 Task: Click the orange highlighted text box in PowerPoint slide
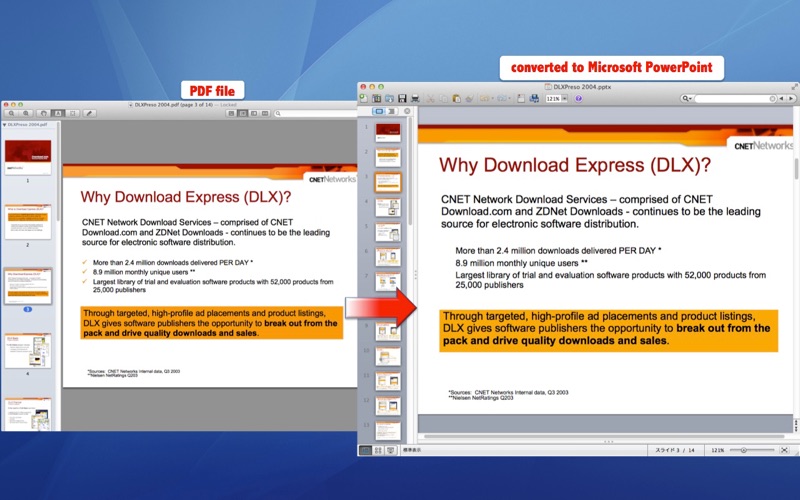pos(608,330)
